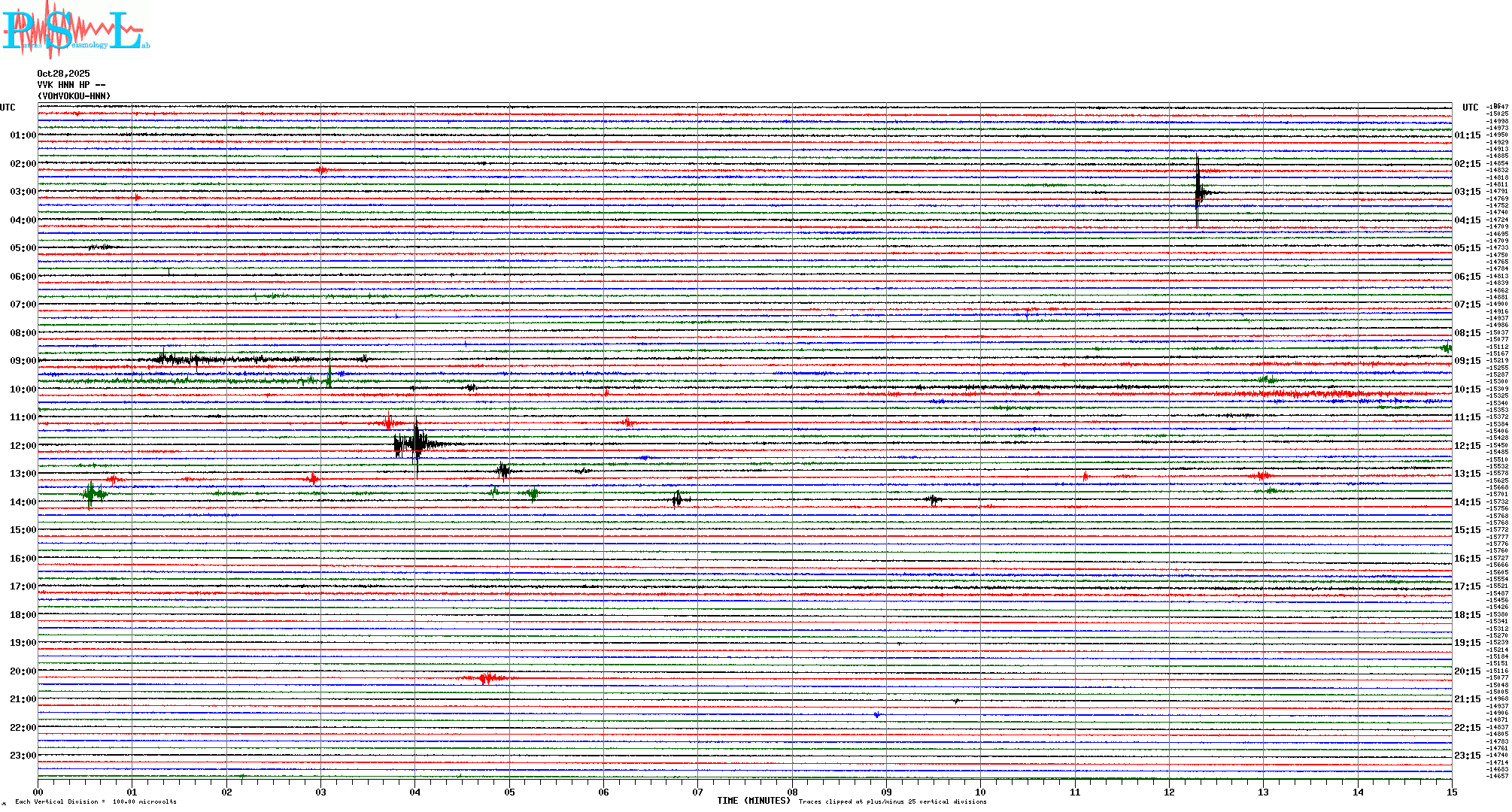Viewport: 1512px width, 812px height.
Task: Click the TIME (MINUTES) axis title
Action: click(x=753, y=801)
